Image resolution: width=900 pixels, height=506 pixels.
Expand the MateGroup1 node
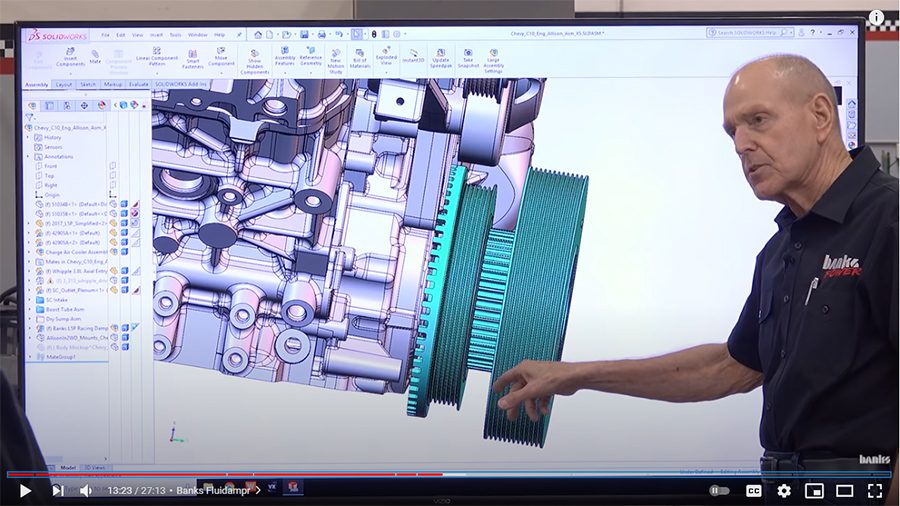pyautogui.click(x=29, y=357)
